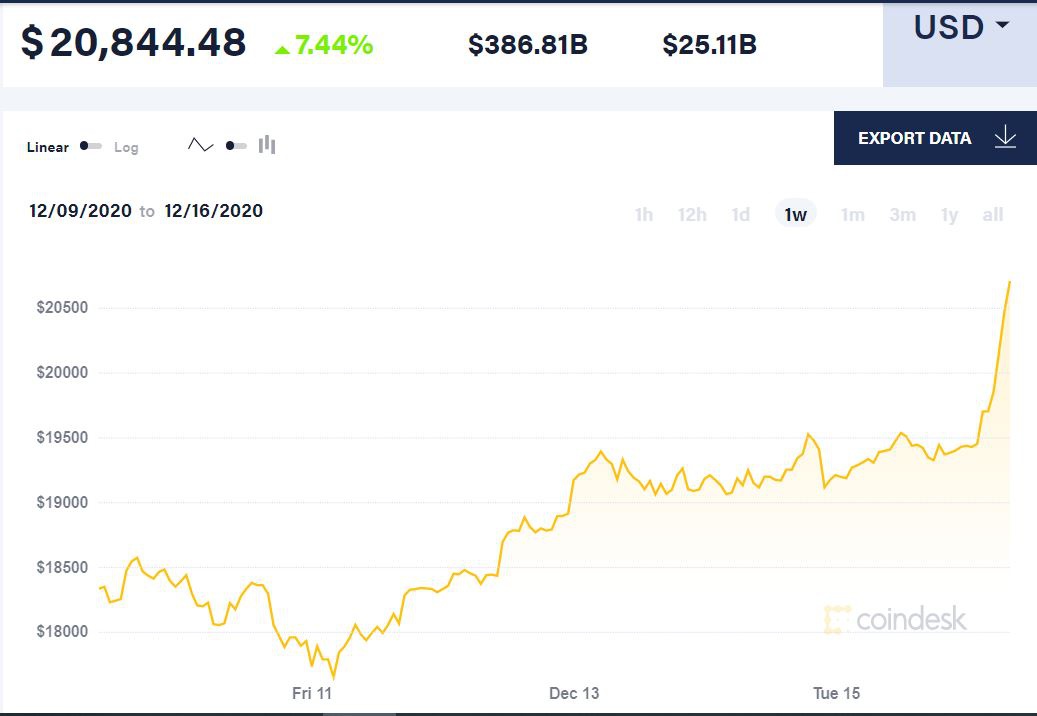The width and height of the screenshot is (1037, 716).
Task: Select the 1h time range
Action: click(644, 214)
